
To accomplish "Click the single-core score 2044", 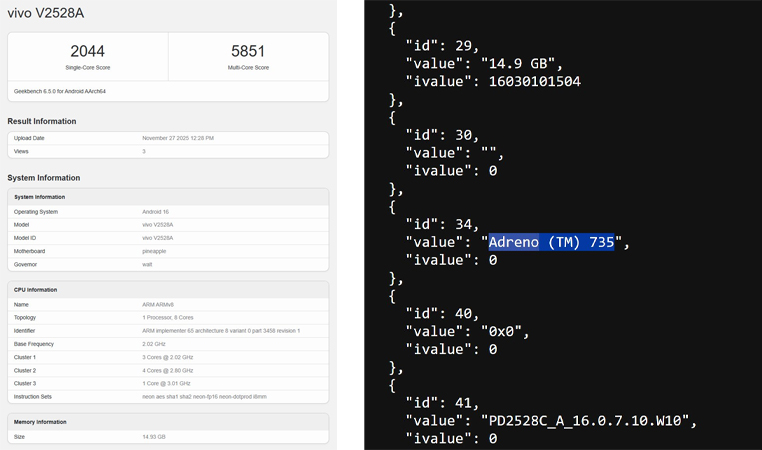I will tap(88, 51).
